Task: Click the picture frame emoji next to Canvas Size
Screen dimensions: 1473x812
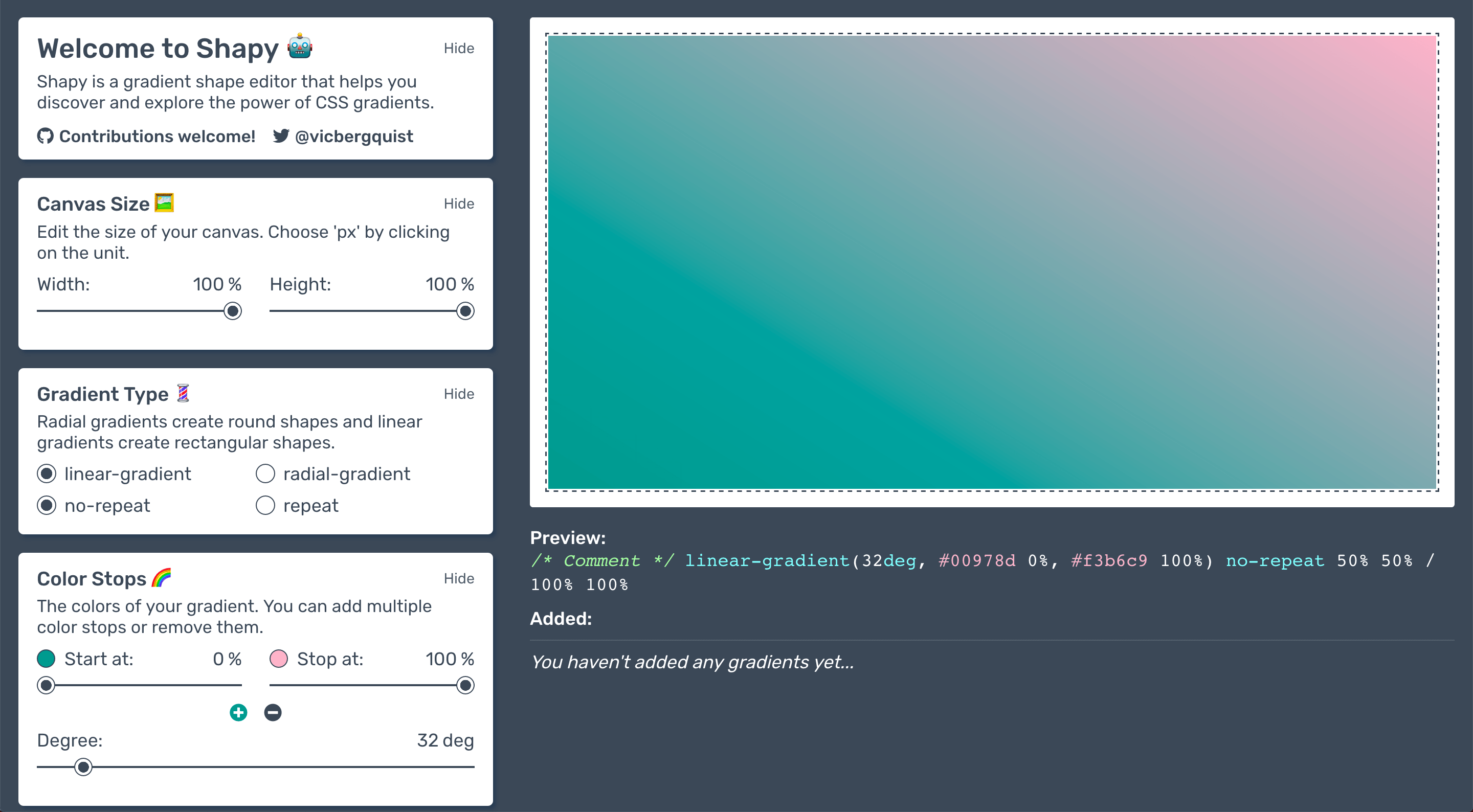Action: [x=164, y=203]
